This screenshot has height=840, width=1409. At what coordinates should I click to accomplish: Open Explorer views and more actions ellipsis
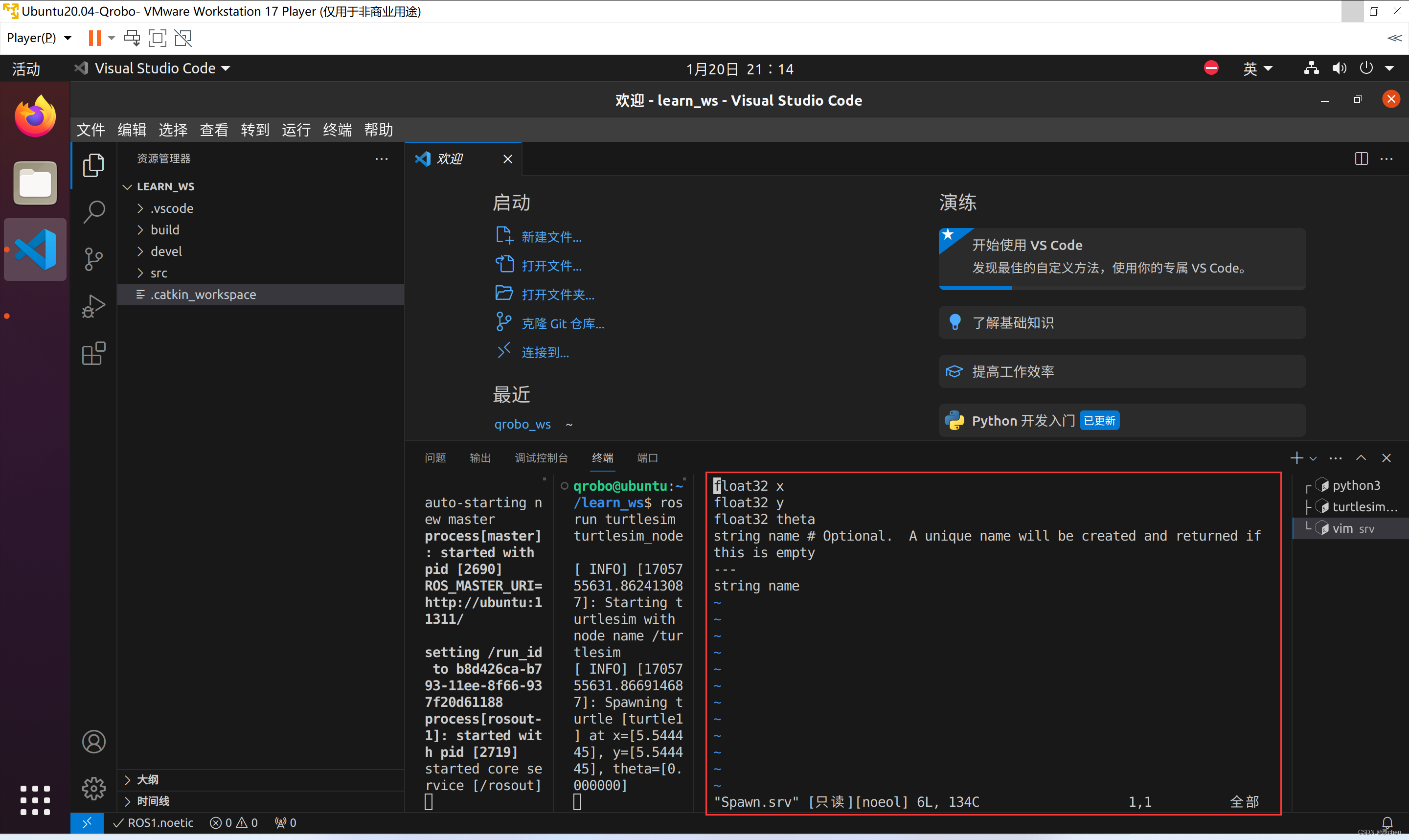382,159
